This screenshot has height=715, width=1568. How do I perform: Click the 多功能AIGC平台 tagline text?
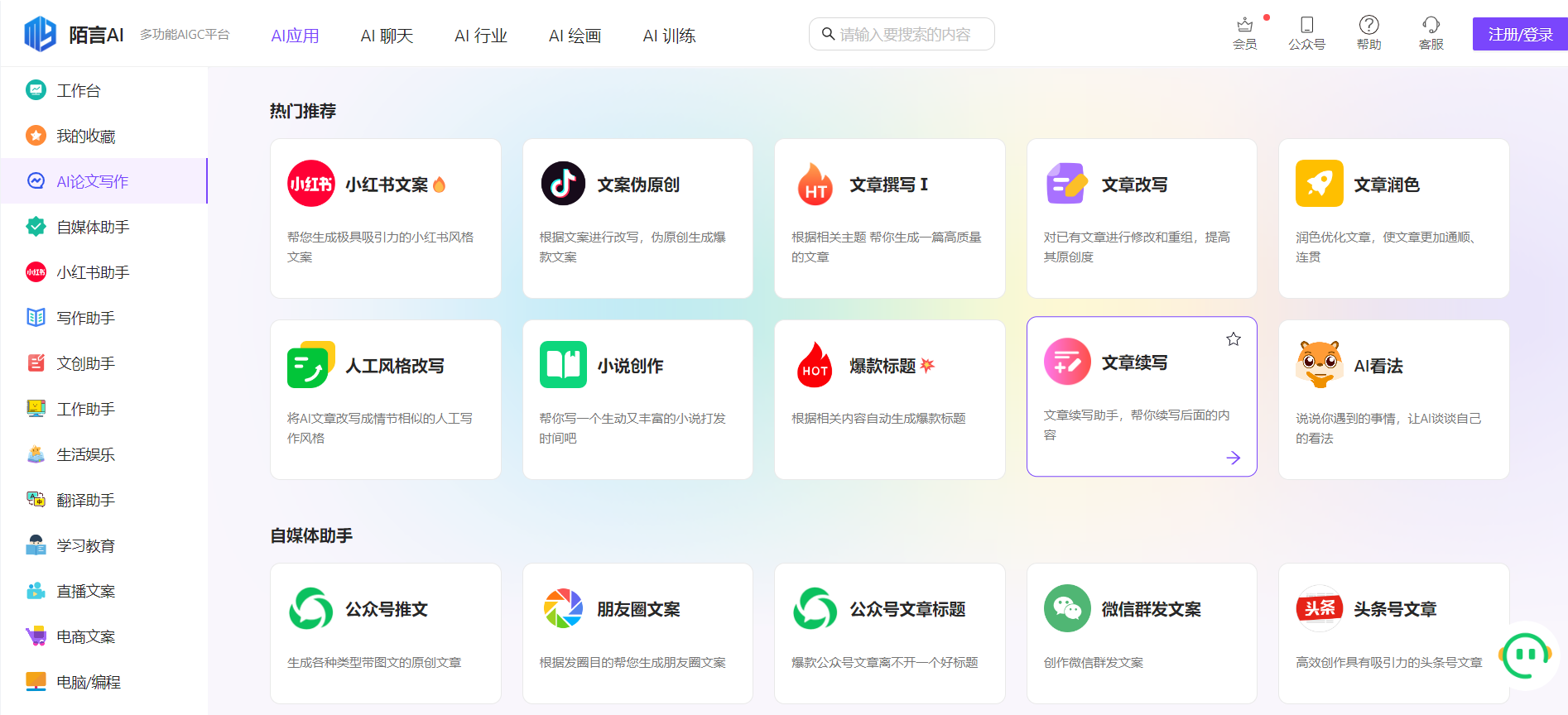[x=185, y=34]
